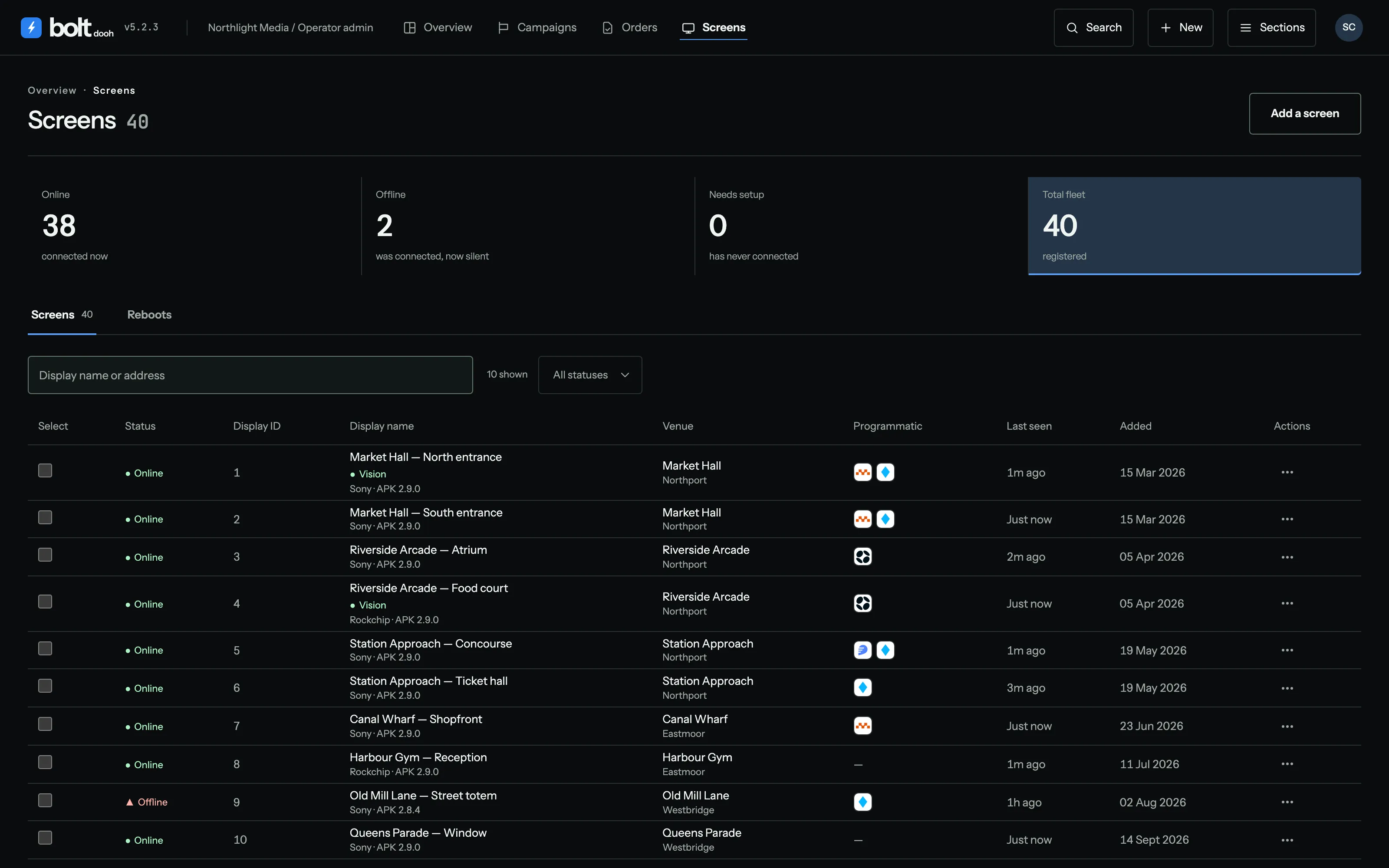Select the Offline stat card
1389x868 pixels.
pyautogui.click(x=528, y=226)
